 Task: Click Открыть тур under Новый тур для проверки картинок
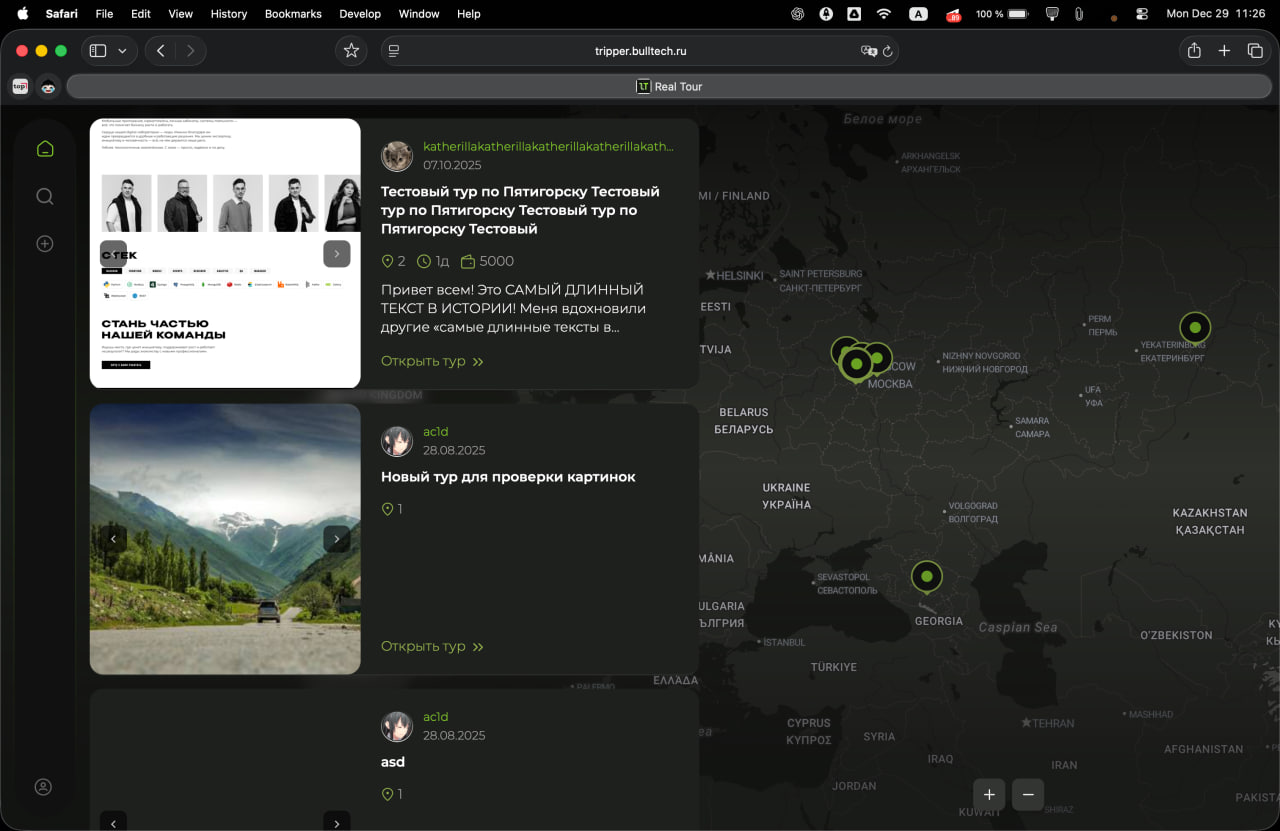[432, 646]
